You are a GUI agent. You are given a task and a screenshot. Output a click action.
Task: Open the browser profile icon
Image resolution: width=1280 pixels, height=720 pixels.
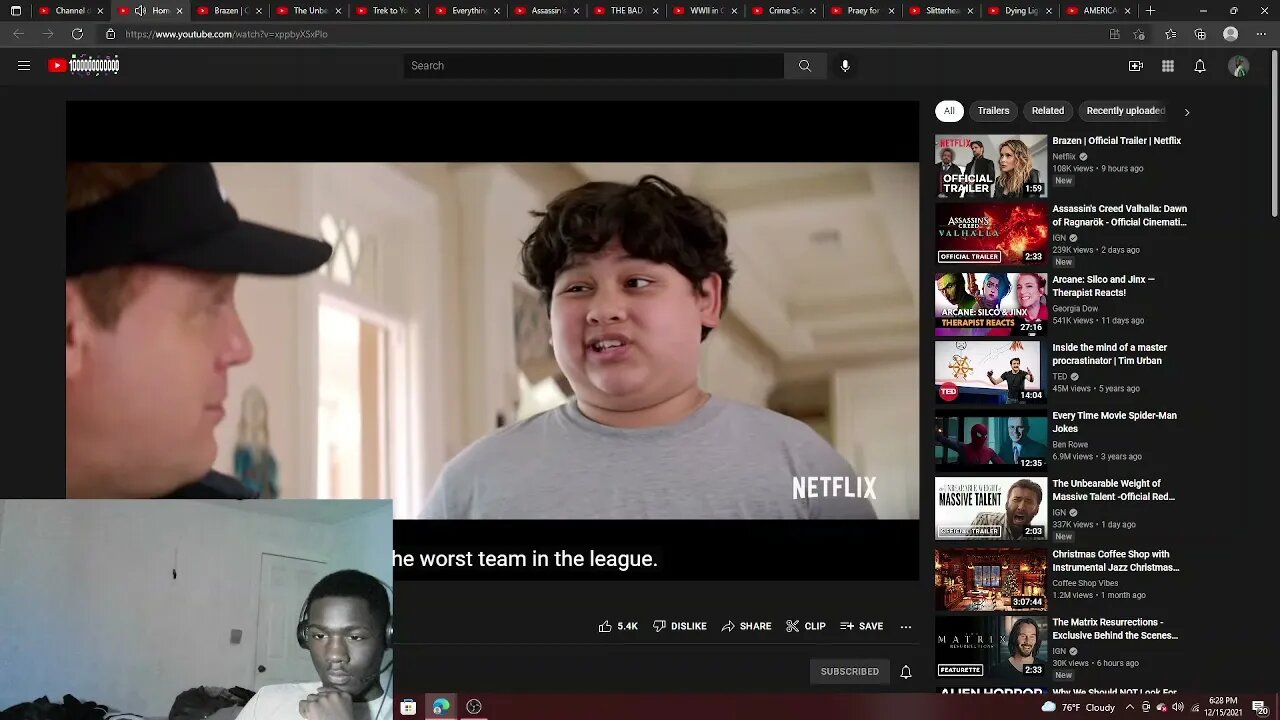tap(1231, 34)
